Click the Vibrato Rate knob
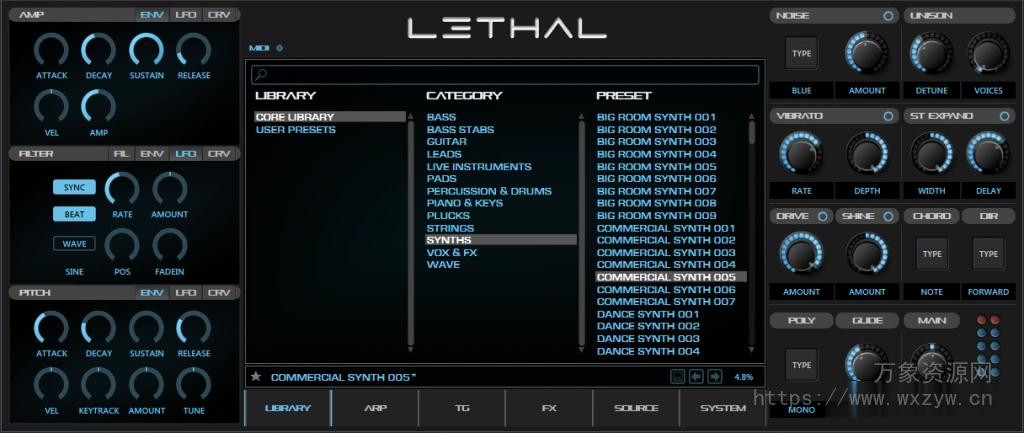The height and width of the screenshot is (433, 1024). click(x=801, y=153)
